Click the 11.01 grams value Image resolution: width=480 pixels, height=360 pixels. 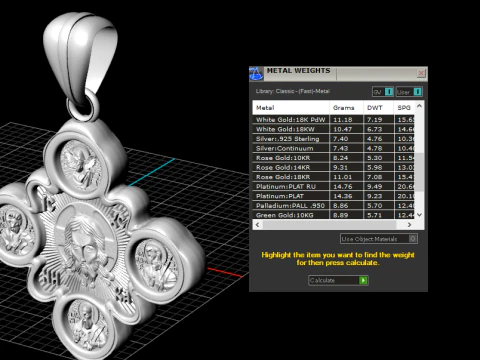[343, 177]
